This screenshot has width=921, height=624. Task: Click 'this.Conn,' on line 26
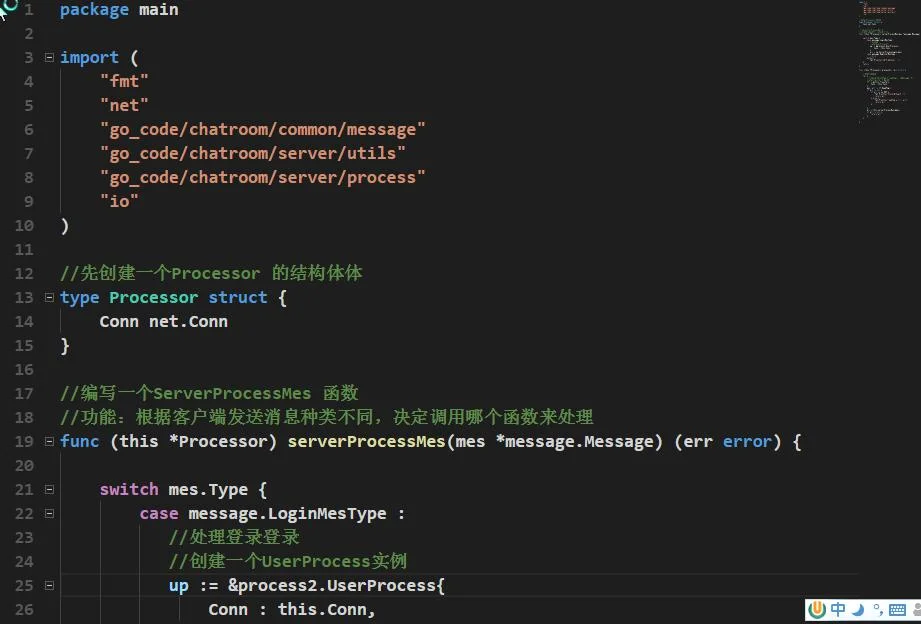(x=327, y=609)
